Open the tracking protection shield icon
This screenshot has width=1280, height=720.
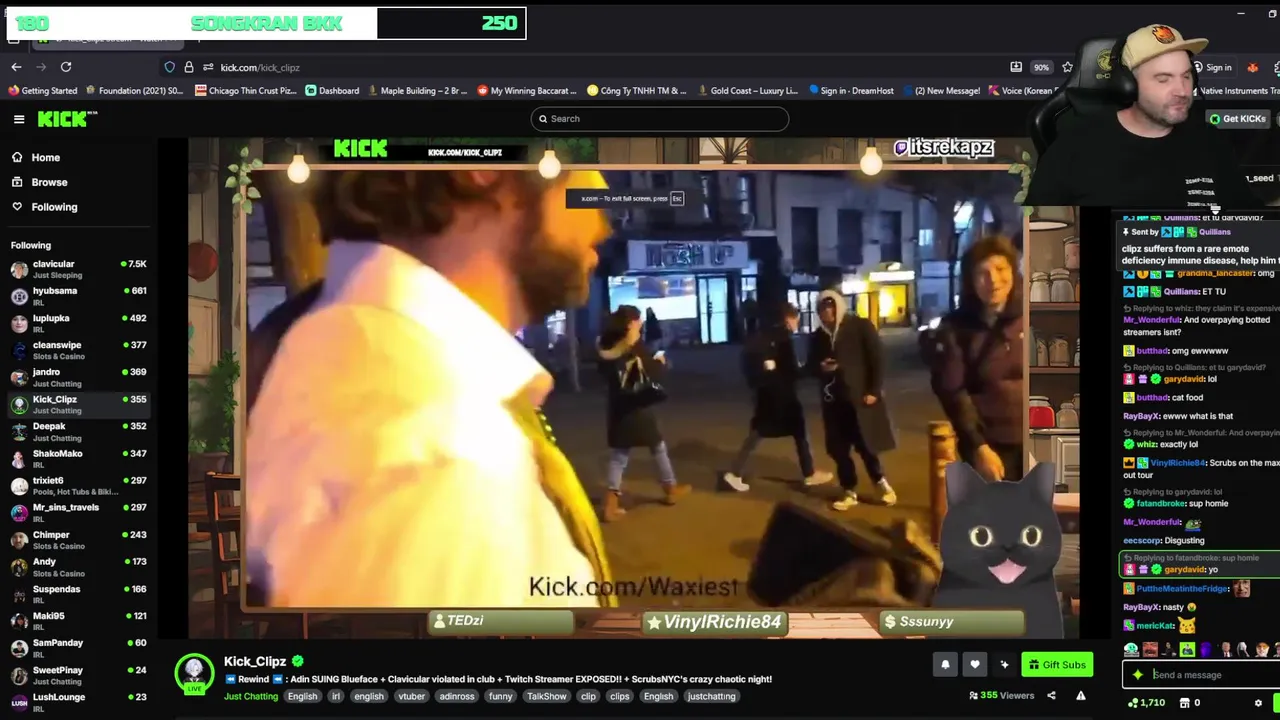point(170,67)
